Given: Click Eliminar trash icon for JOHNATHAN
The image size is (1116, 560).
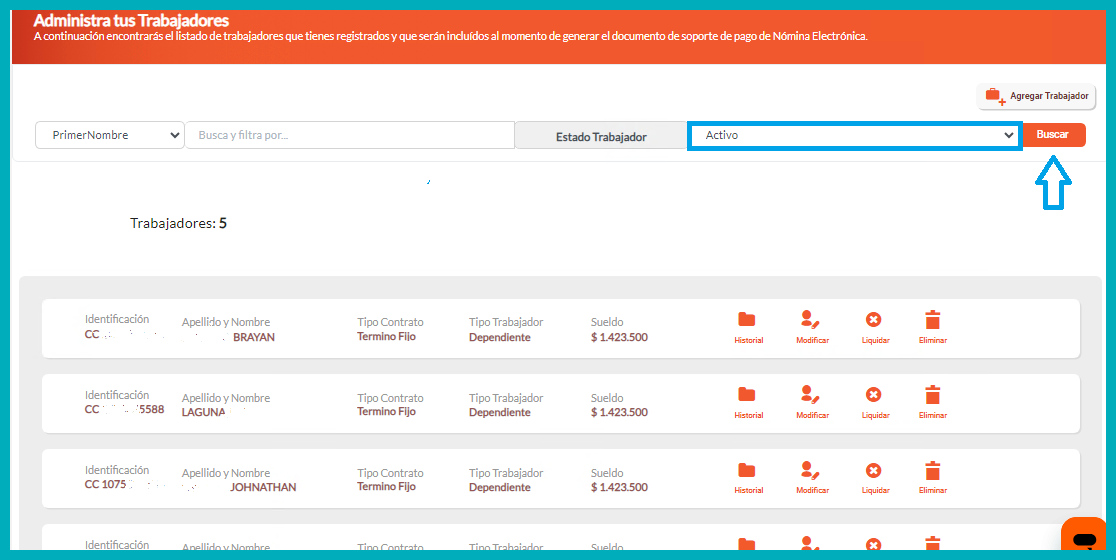Looking at the screenshot, I should coord(932,470).
